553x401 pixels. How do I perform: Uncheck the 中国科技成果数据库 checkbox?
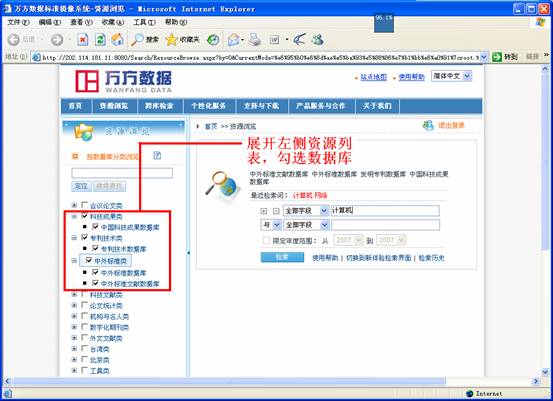[x=95, y=226]
